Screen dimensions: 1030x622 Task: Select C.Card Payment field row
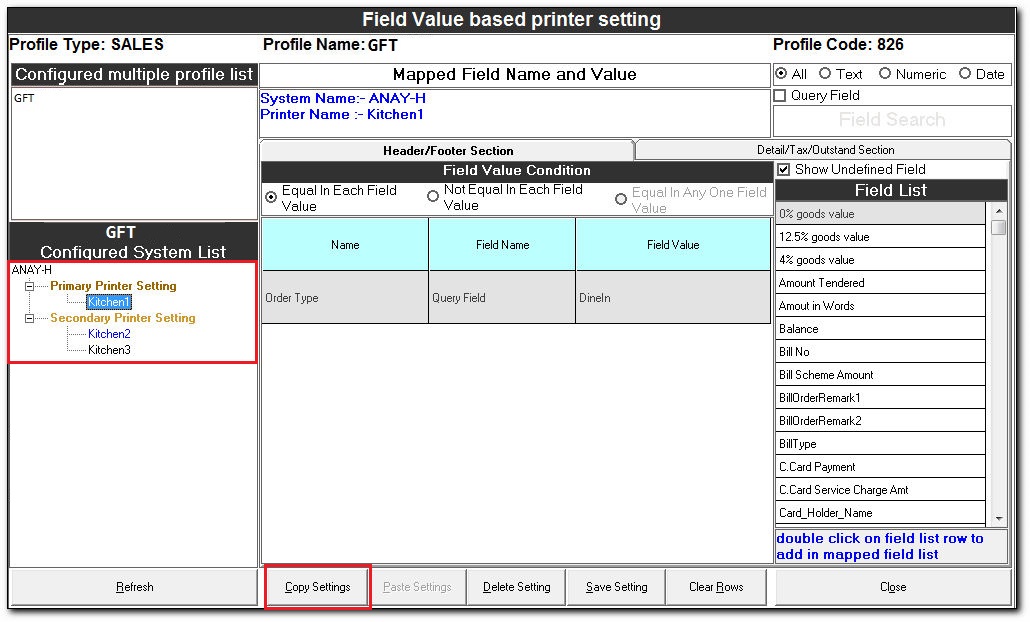click(x=880, y=466)
